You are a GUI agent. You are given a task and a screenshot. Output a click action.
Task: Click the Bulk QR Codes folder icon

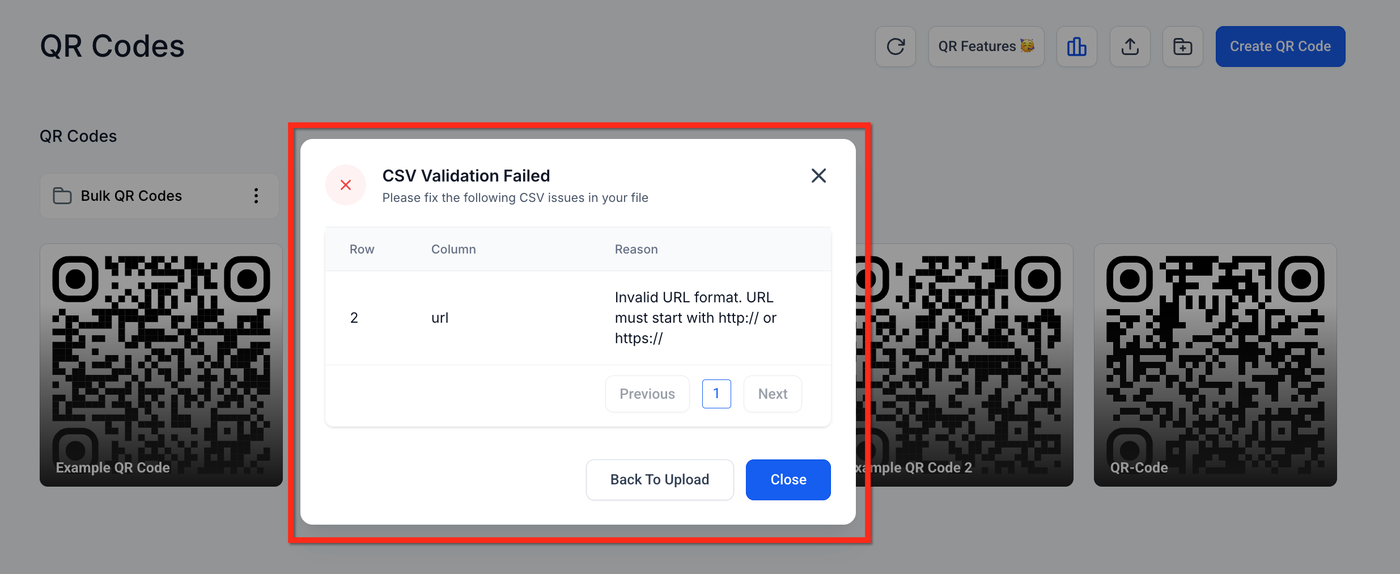[x=62, y=196]
